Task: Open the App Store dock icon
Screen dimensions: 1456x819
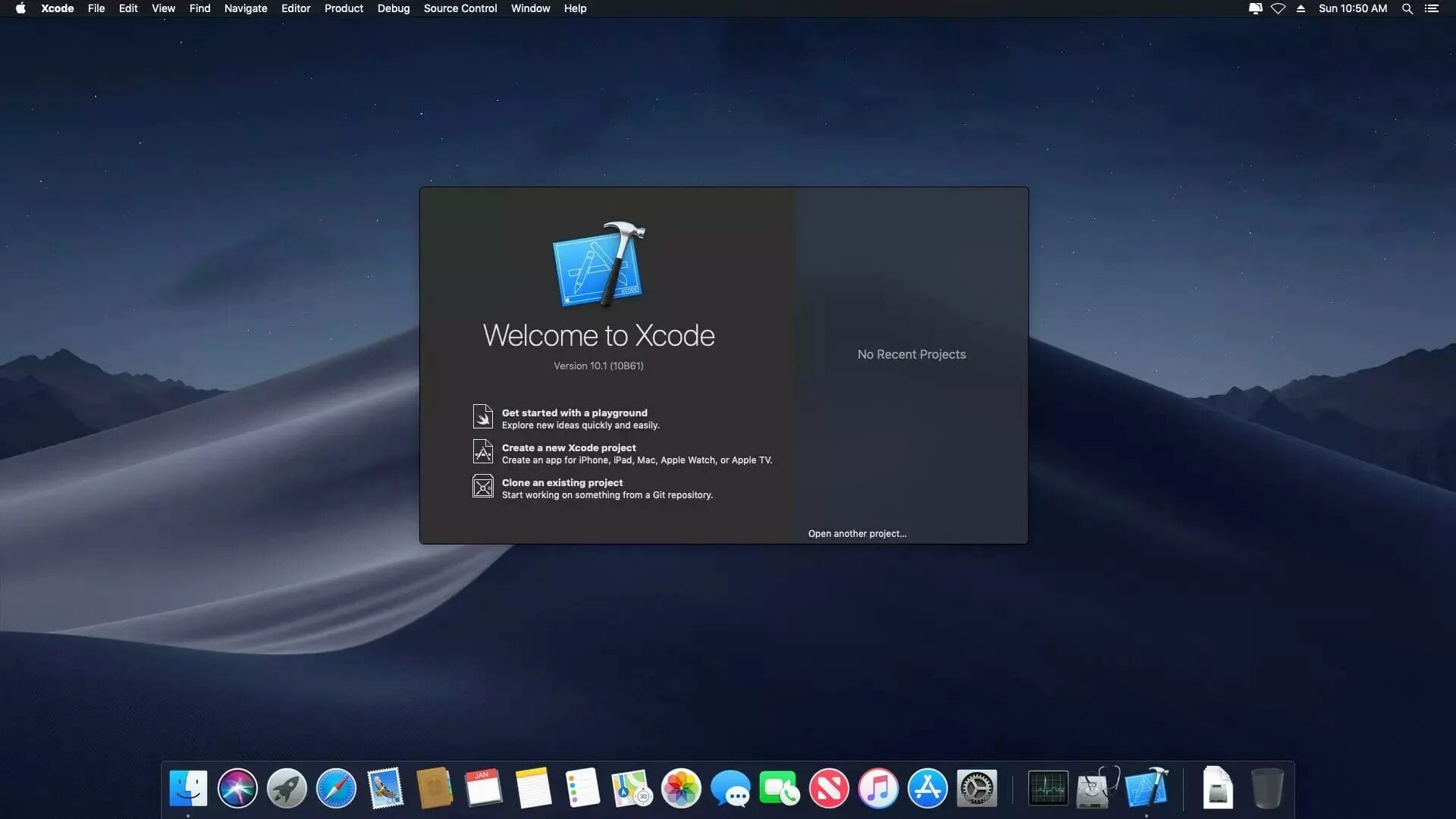Action: (x=927, y=788)
